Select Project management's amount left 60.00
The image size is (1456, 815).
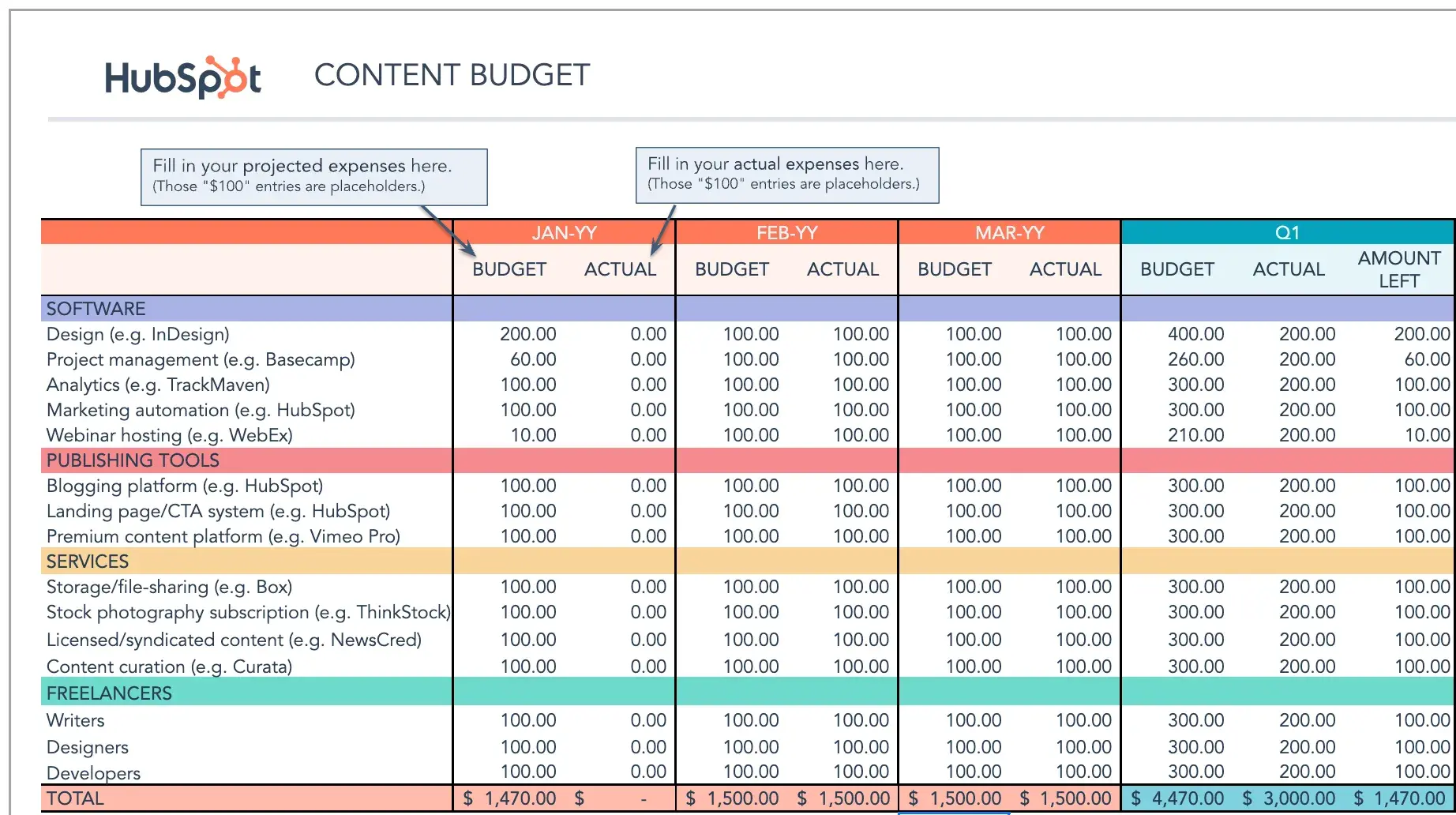[1427, 359]
